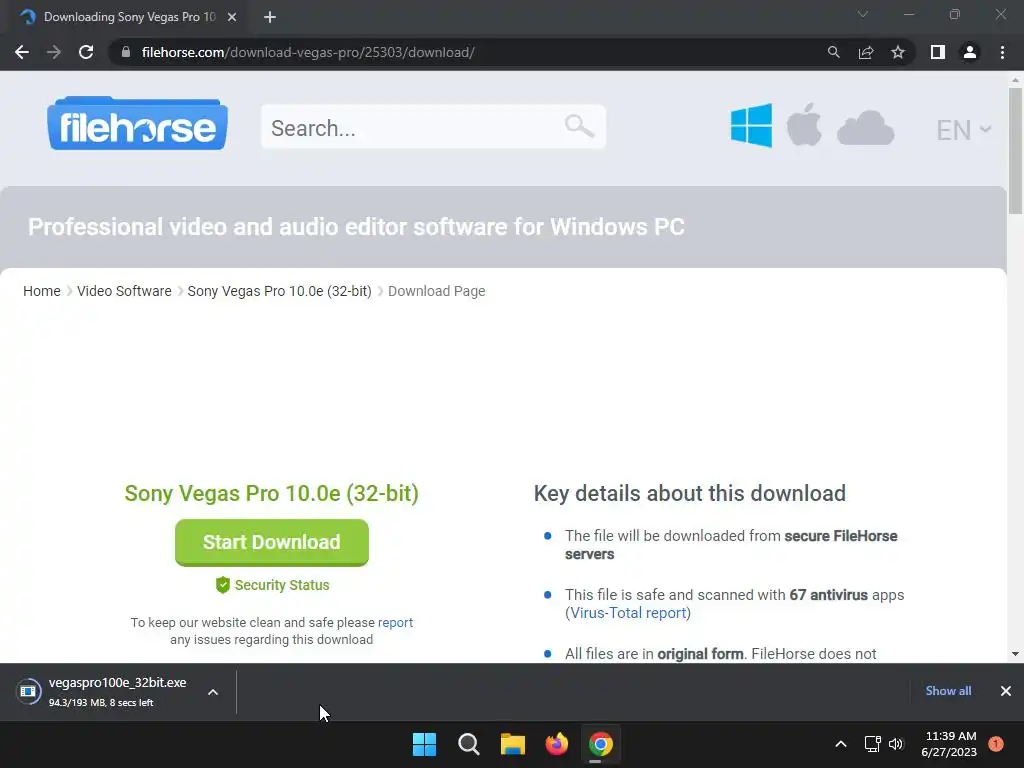Open the Chrome profile menu

[970, 52]
